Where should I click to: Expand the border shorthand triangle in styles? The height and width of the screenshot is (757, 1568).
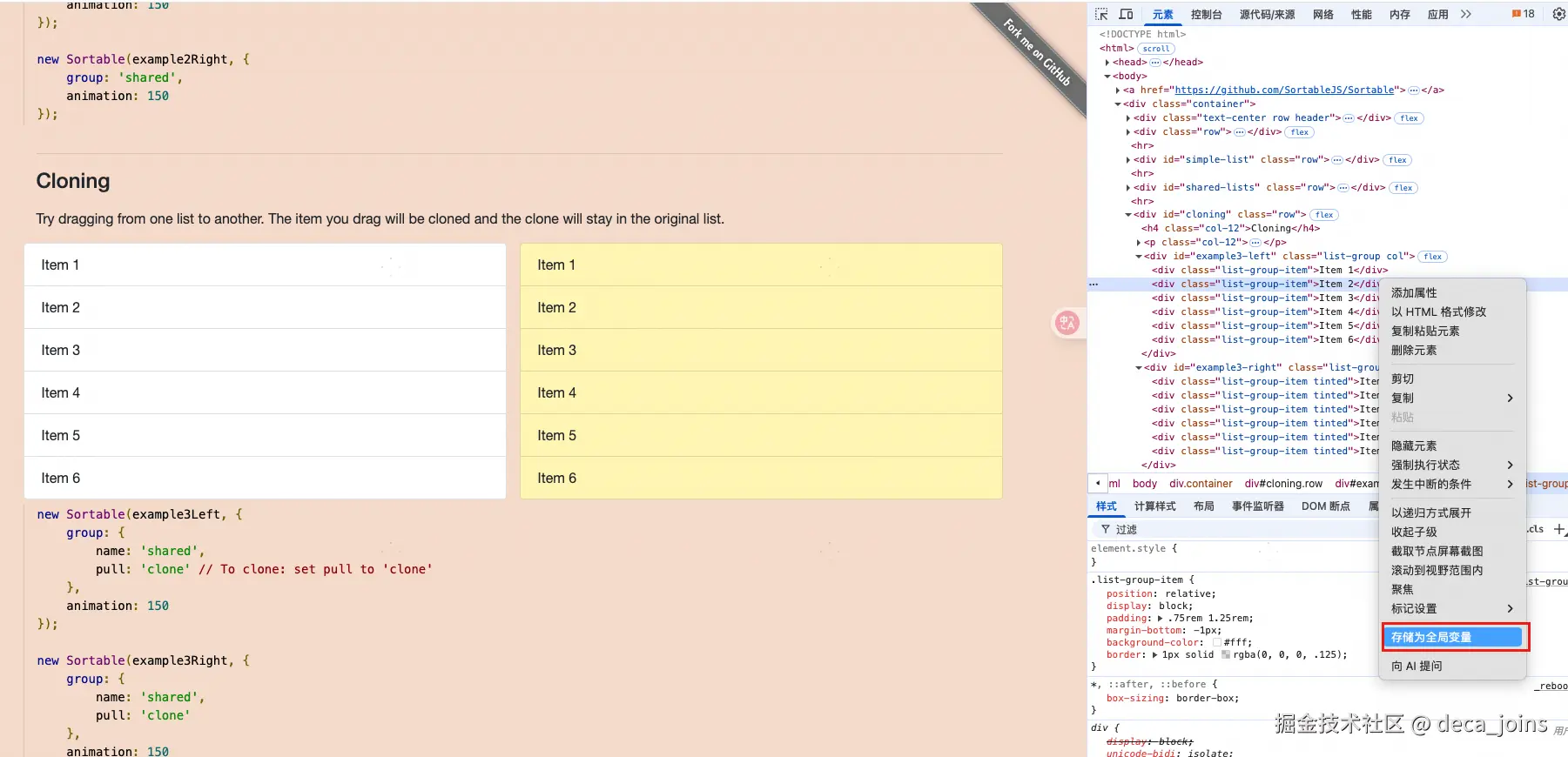pyautogui.click(x=1154, y=655)
